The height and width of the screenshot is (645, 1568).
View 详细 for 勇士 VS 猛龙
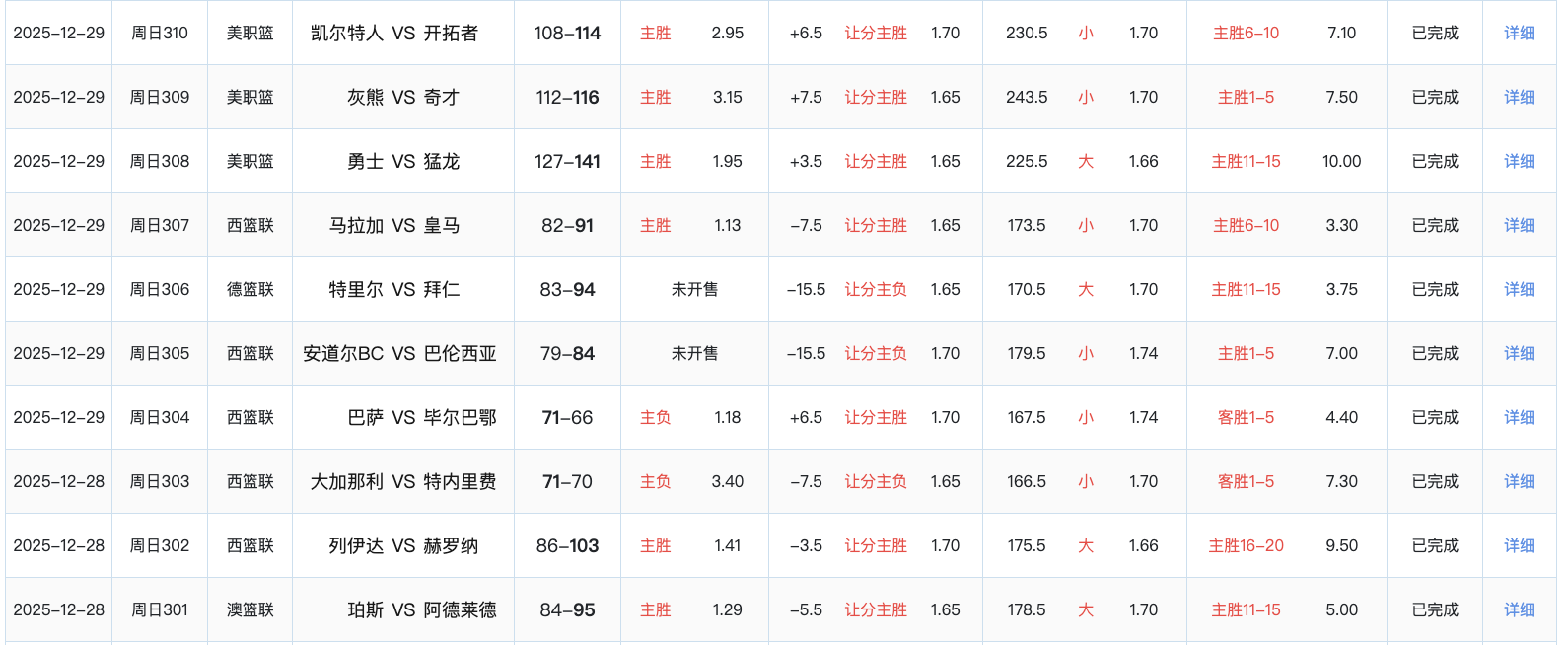tap(1519, 161)
